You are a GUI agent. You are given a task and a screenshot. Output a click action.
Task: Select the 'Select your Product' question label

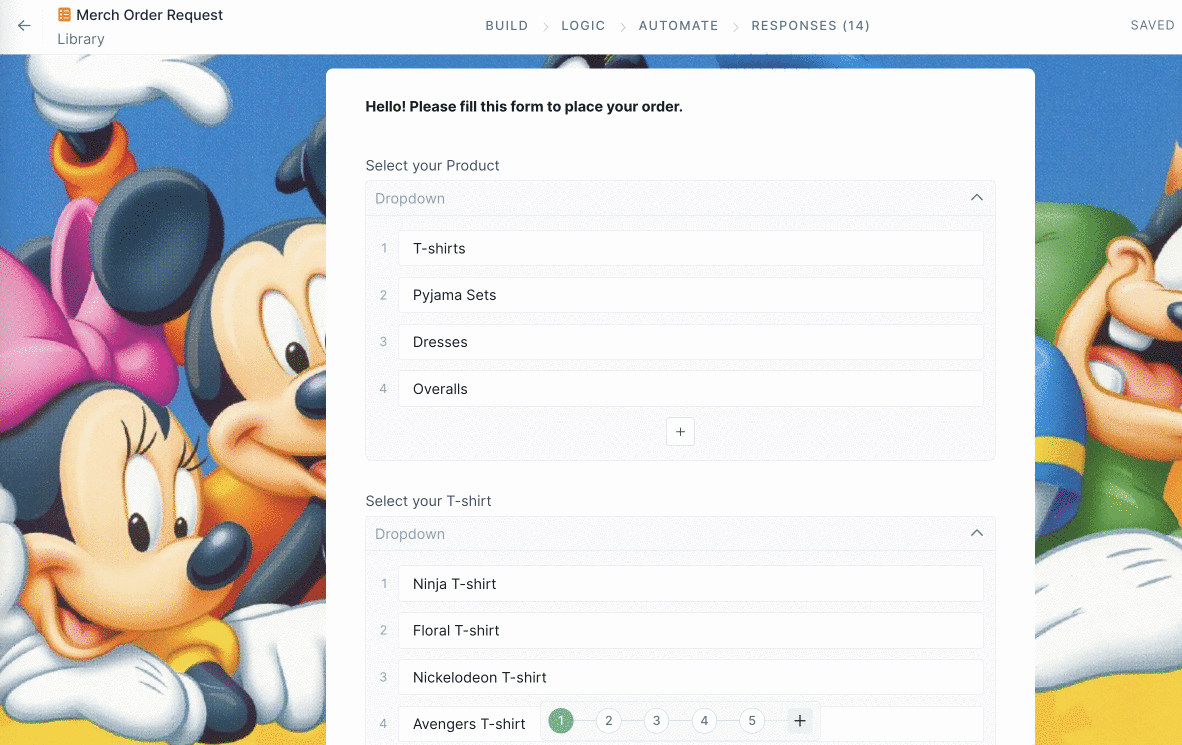(433, 165)
